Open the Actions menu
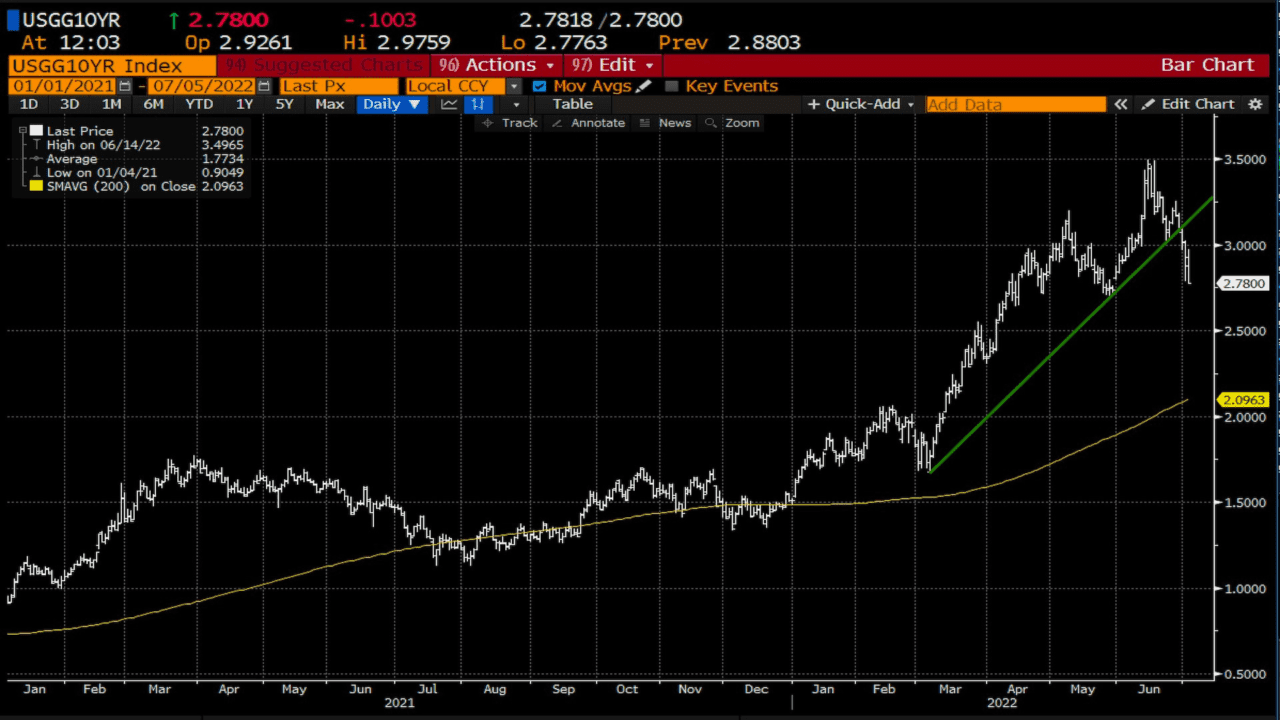The width and height of the screenshot is (1280, 720). pyautogui.click(x=495, y=65)
